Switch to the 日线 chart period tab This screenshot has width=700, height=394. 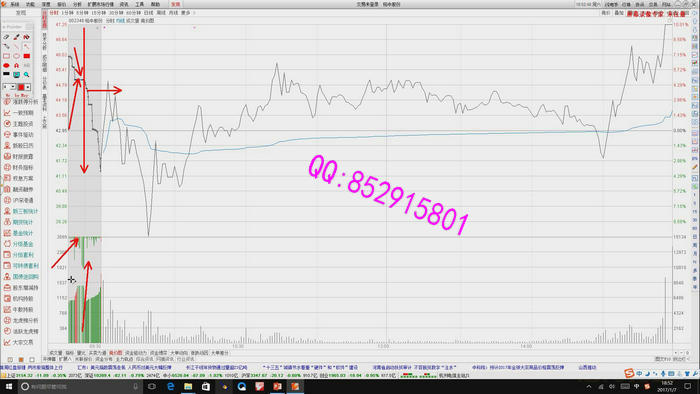coord(149,13)
